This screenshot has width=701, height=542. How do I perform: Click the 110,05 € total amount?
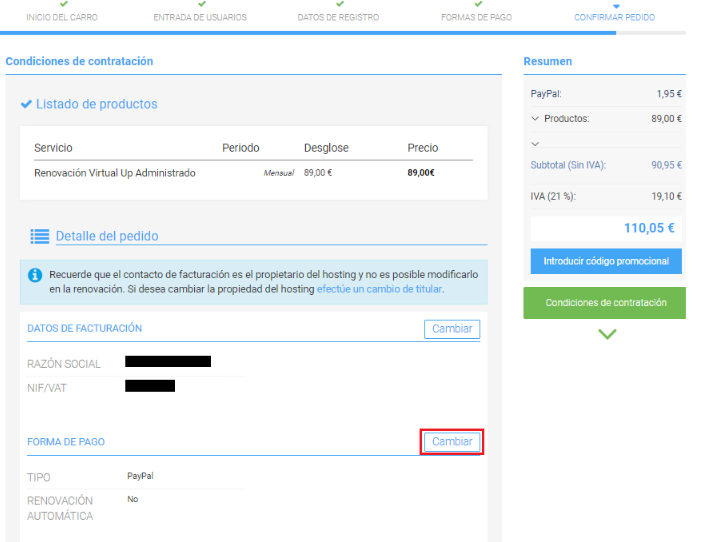[649, 228]
